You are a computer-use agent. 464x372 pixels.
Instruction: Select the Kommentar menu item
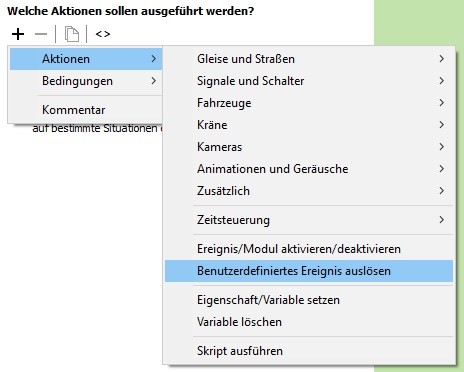[x=86, y=110]
